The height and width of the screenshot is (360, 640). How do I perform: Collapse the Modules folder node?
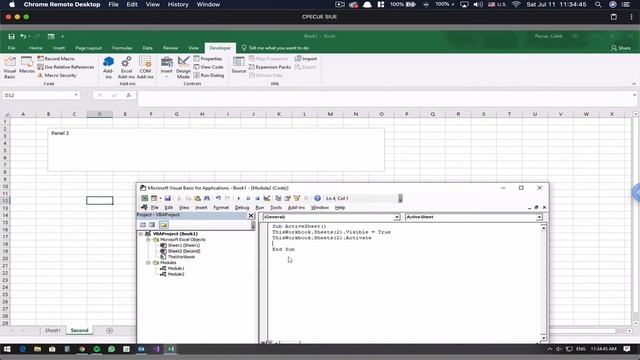point(148,262)
